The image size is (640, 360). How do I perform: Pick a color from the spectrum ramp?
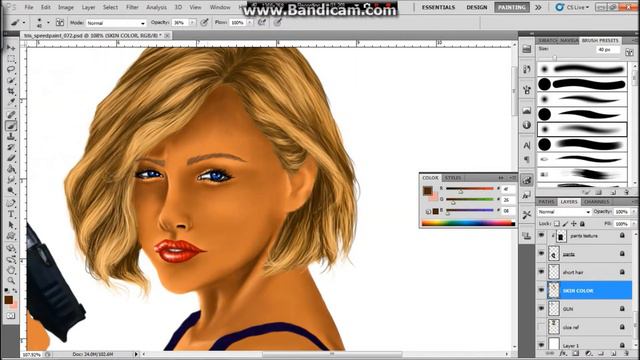pos(468,223)
